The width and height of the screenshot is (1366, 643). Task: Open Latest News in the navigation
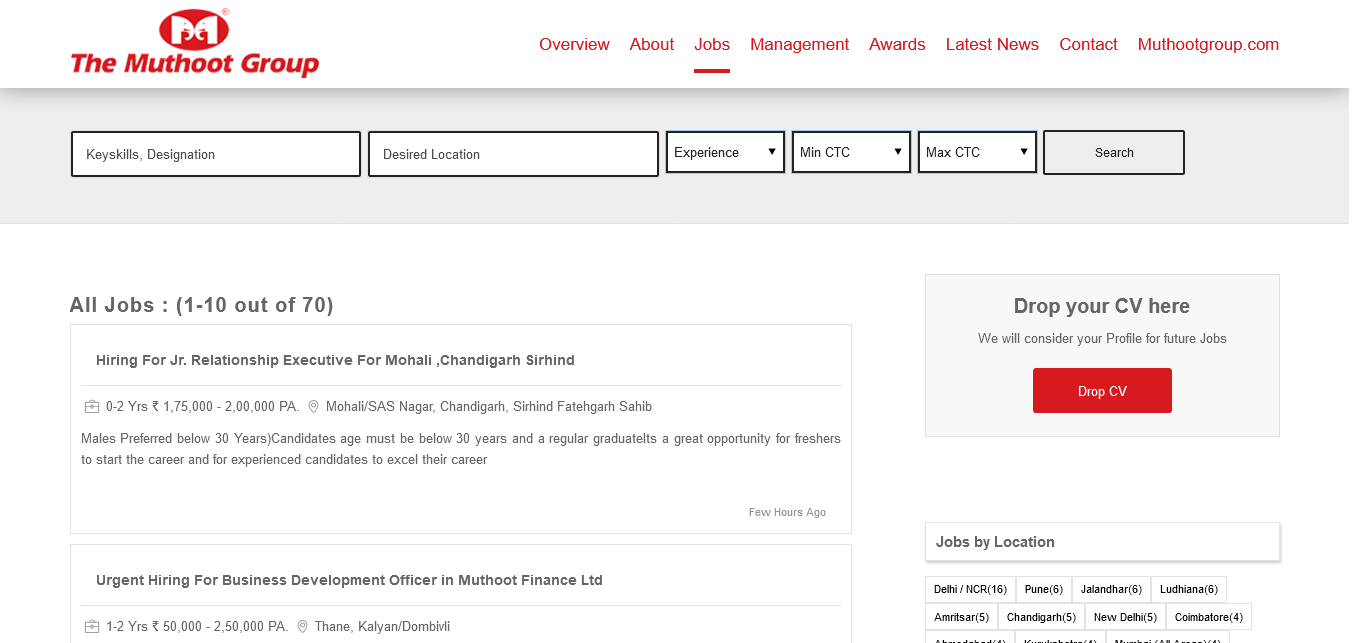coord(992,44)
